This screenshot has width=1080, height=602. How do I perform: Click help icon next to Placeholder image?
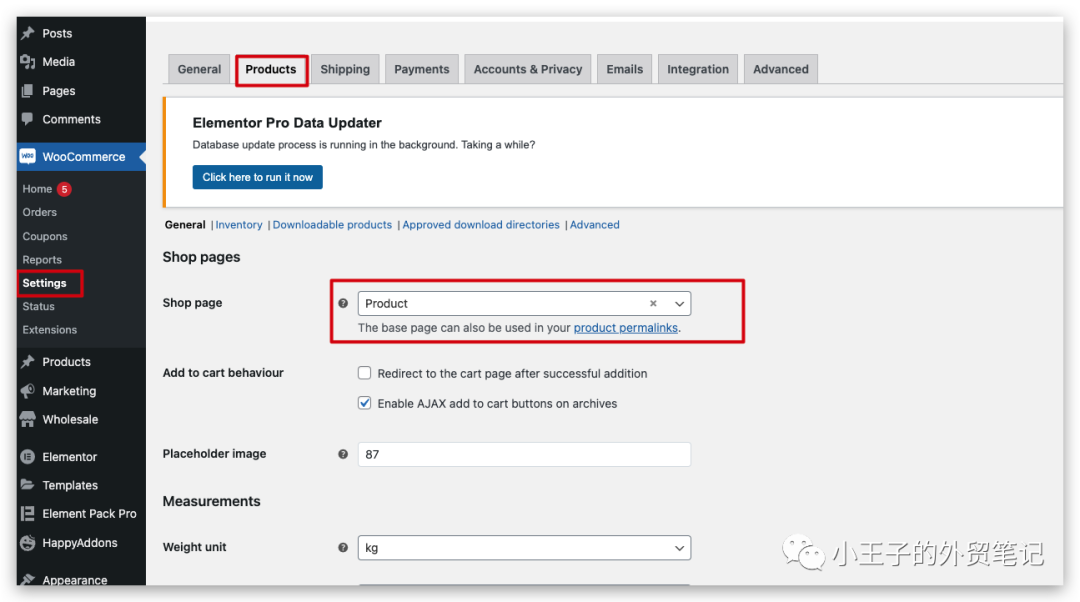(x=343, y=454)
